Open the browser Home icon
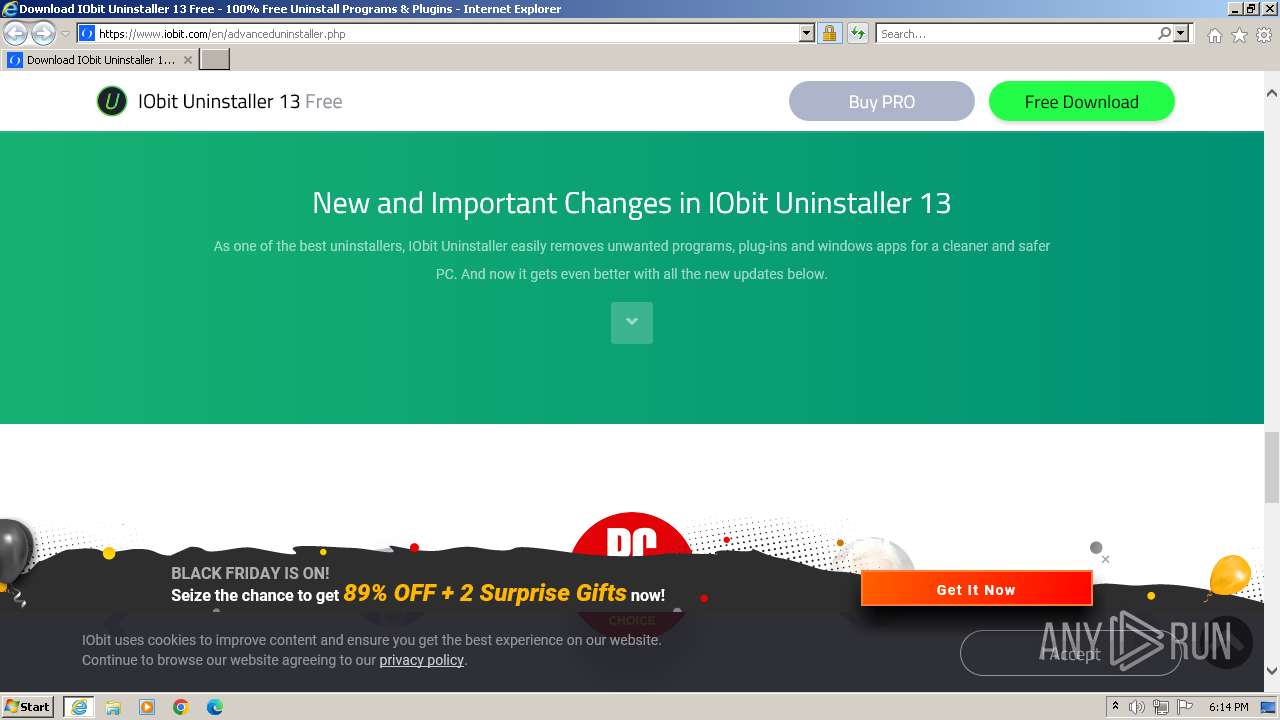 (x=1214, y=35)
